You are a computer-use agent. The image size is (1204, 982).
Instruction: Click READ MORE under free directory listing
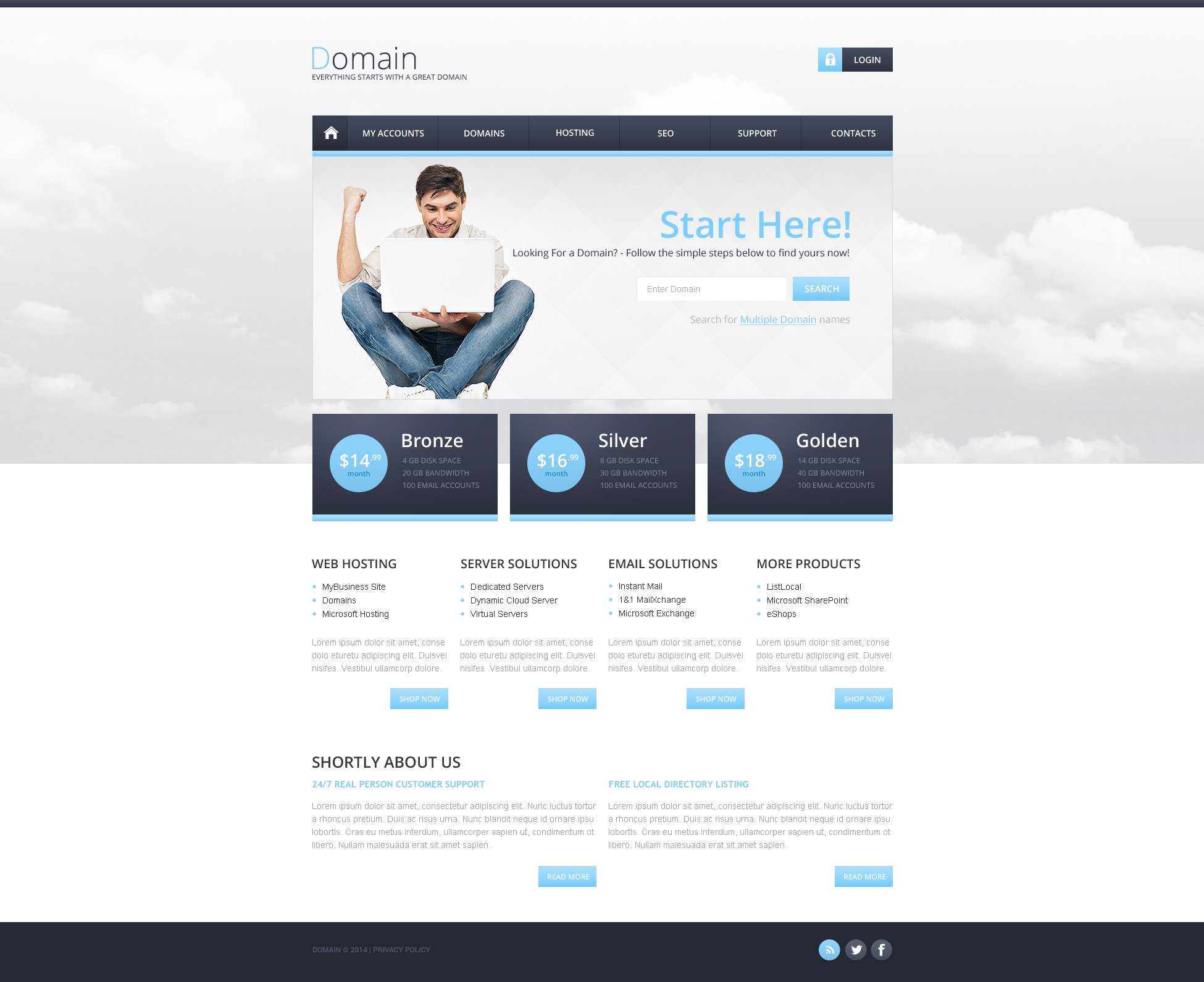[862, 876]
